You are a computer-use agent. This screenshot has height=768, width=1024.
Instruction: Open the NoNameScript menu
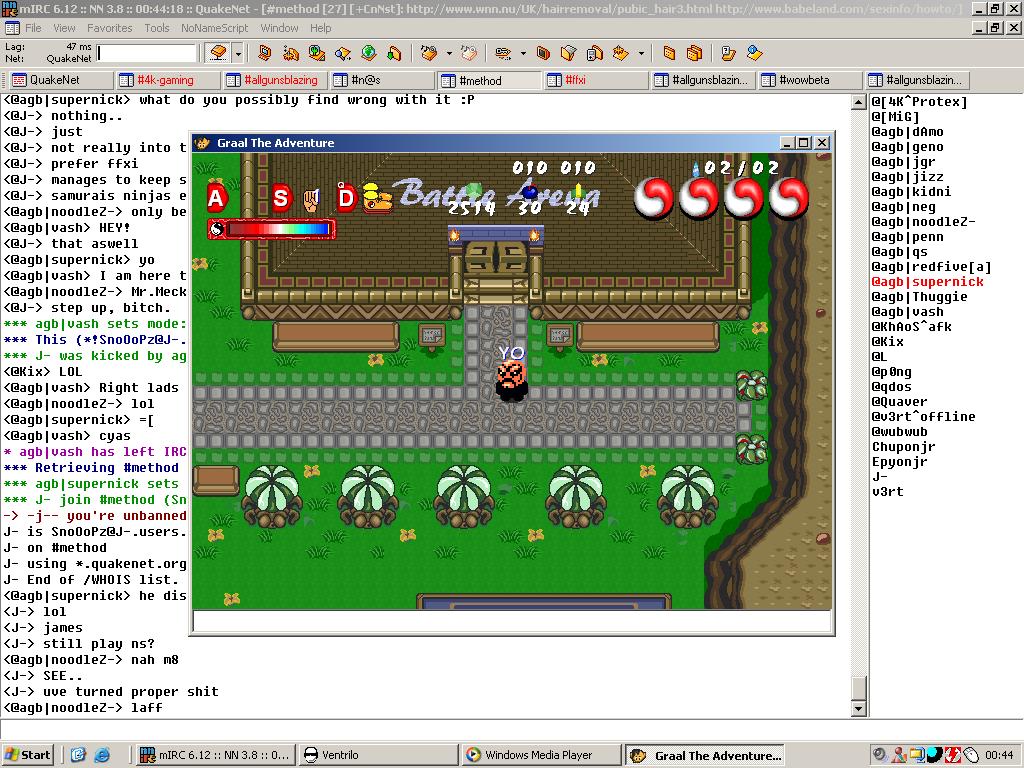point(215,28)
